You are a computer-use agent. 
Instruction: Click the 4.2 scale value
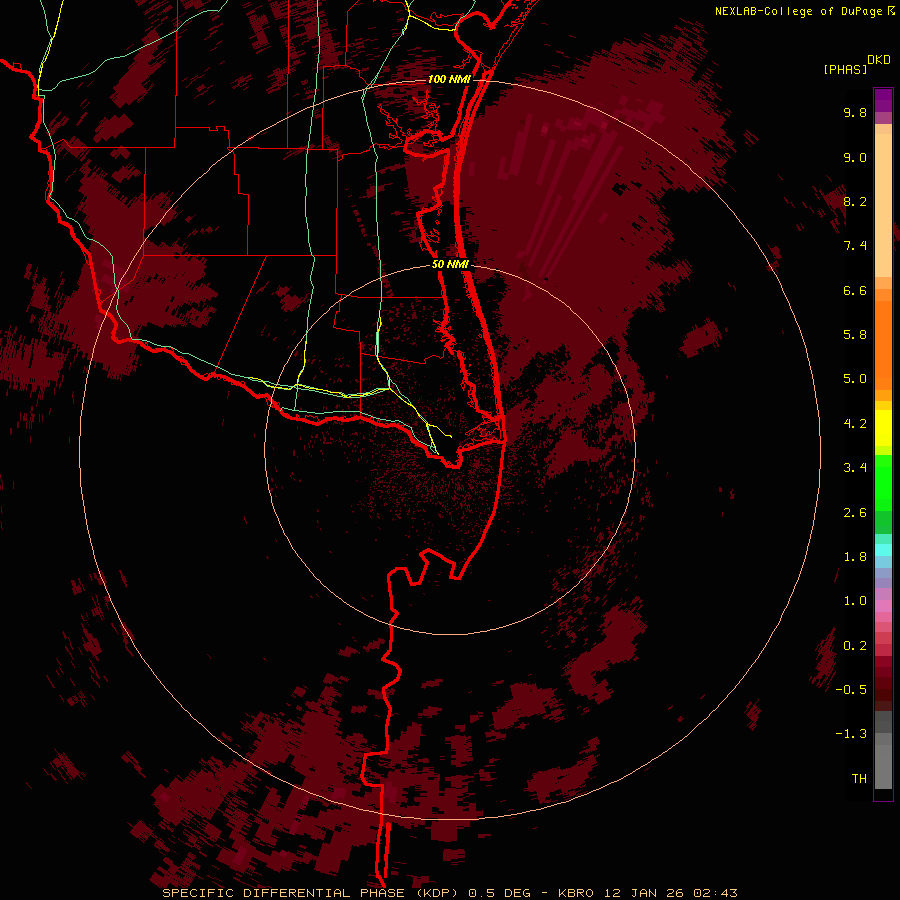click(x=855, y=424)
